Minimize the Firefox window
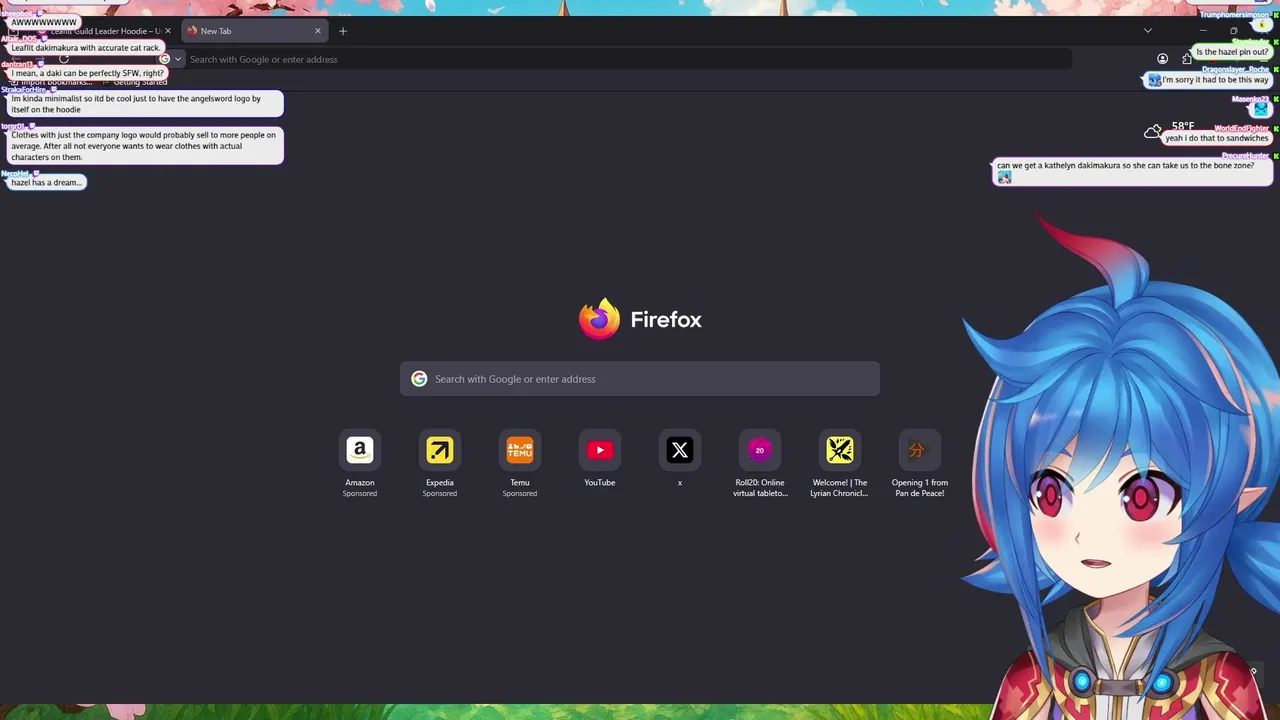The height and width of the screenshot is (720, 1280). pyautogui.click(x=1203, y=31)
